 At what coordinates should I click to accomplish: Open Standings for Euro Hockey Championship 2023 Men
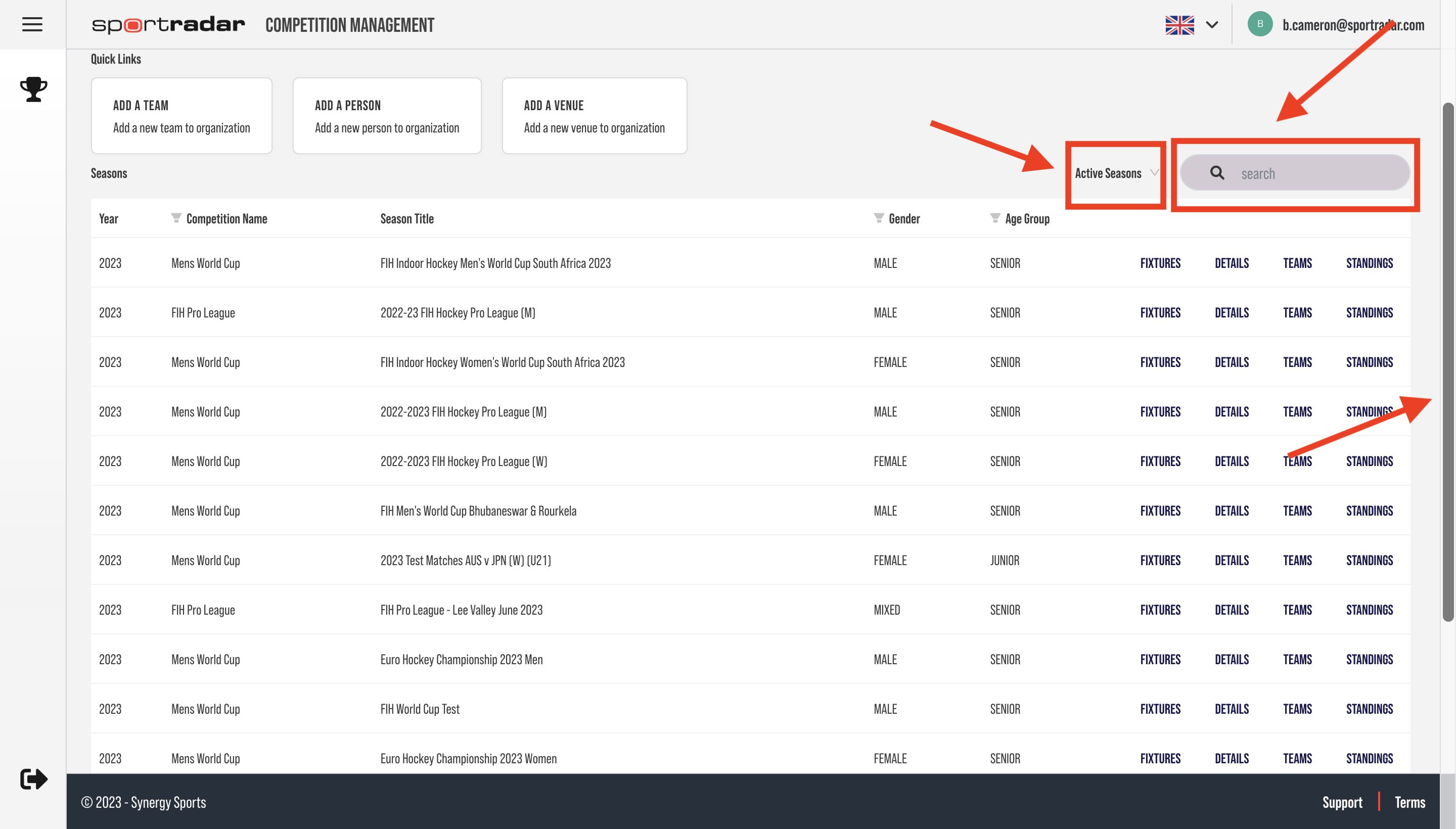(x=1370, y=659)
